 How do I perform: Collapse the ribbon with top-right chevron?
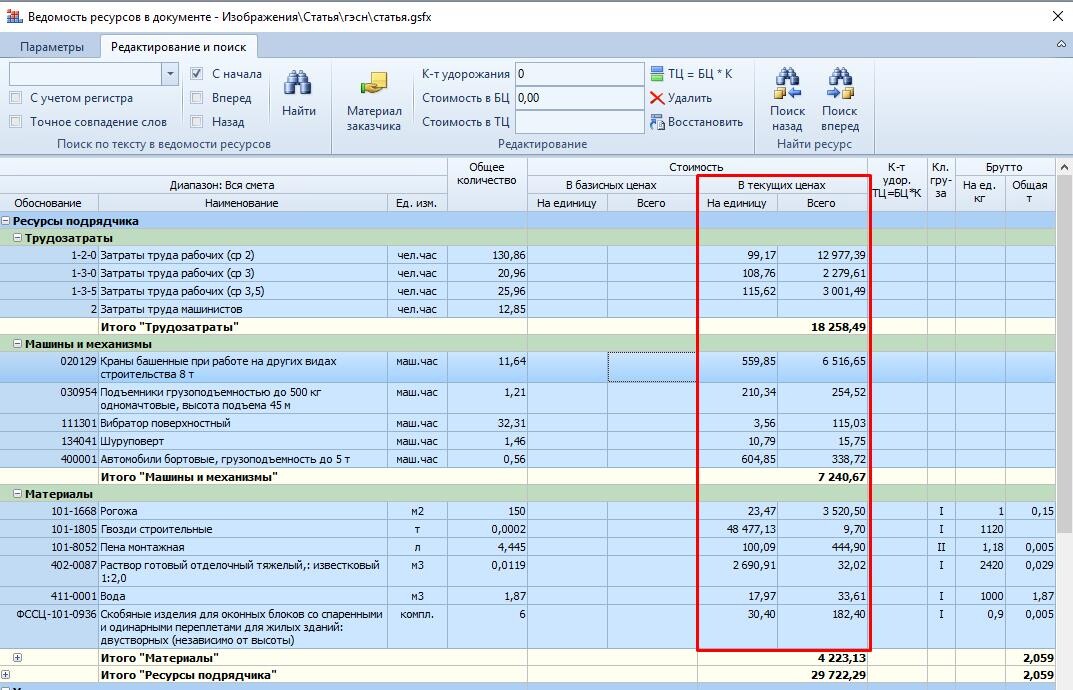point(1061,44)
